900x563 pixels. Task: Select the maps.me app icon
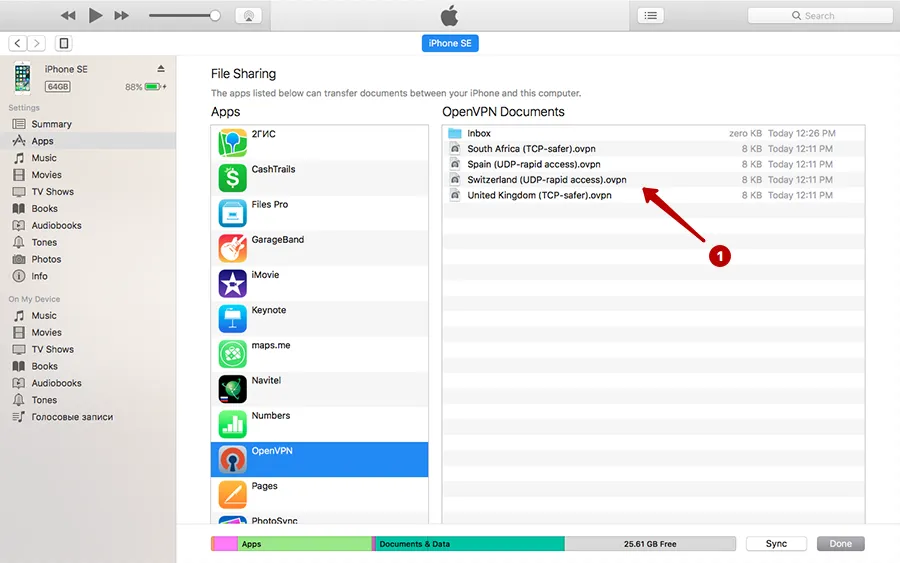(232, 354)
